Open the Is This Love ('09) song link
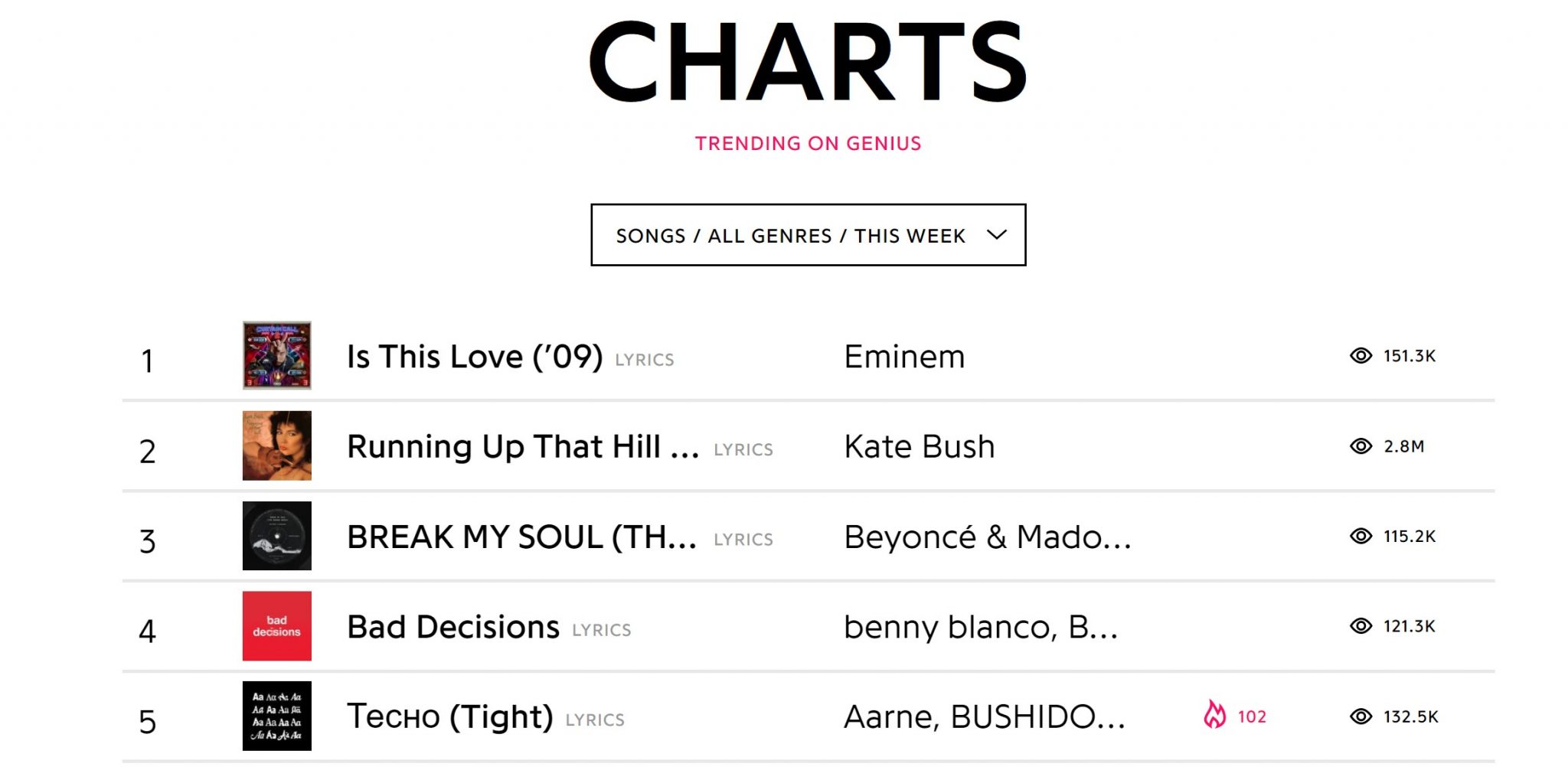Image resolution: width=1568 pixels, height=767 pixels. [475, 357]
